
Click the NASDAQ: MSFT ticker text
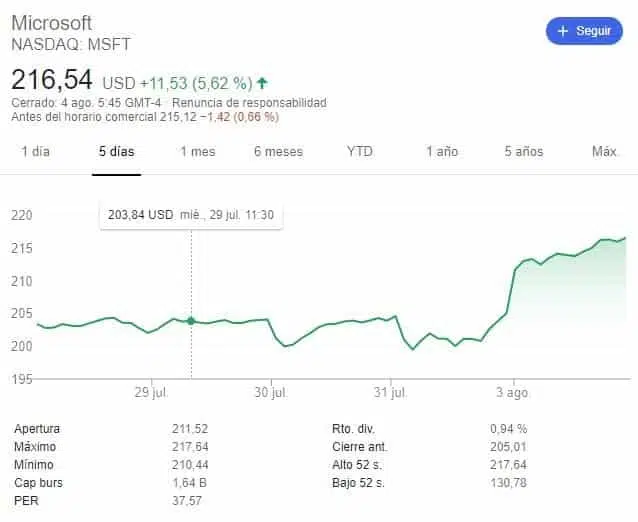[71, 44]
